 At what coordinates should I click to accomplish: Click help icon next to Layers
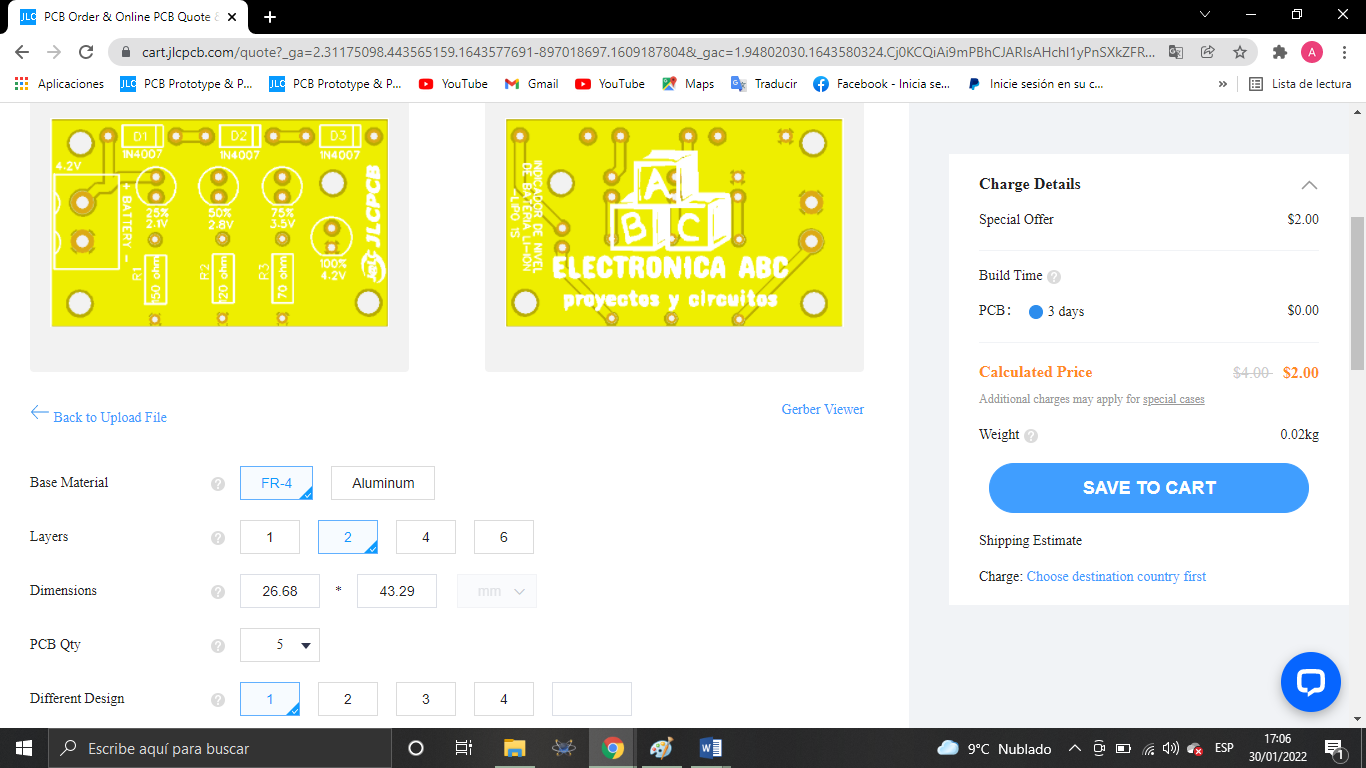click(x=218, y=538)
